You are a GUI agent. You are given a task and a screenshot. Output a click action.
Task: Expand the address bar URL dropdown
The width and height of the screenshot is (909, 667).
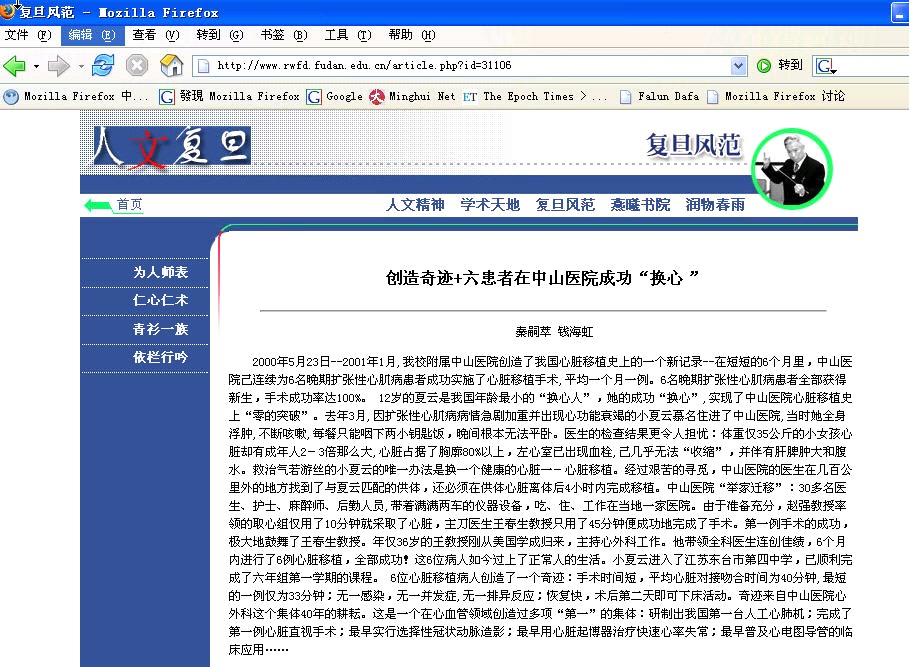pos(739,66)
